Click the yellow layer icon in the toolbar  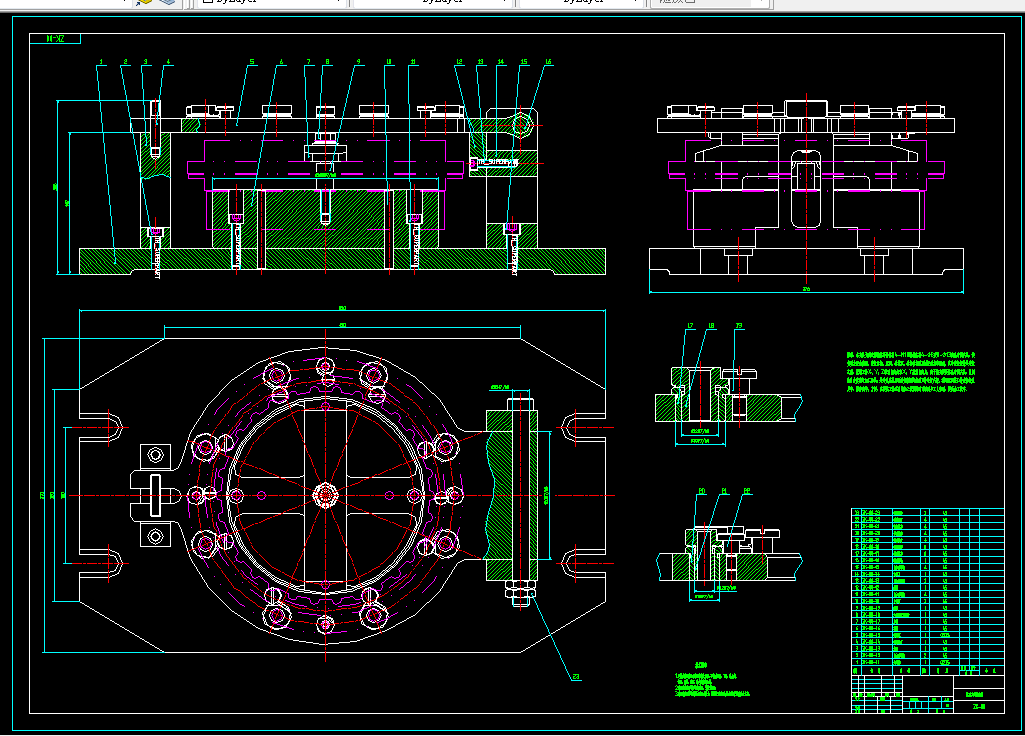pyautogui.click(x=145, y=3)
